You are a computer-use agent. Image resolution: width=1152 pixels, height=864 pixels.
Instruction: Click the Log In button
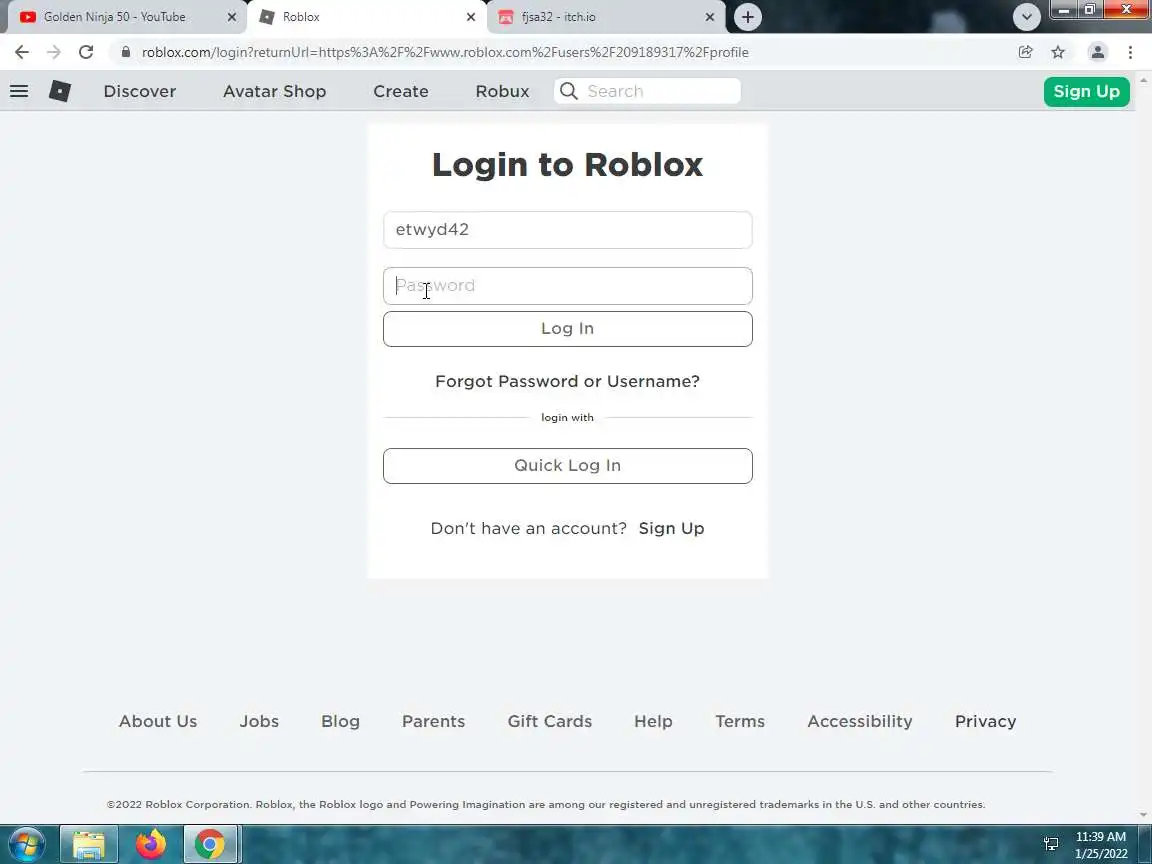click(567, 328)
